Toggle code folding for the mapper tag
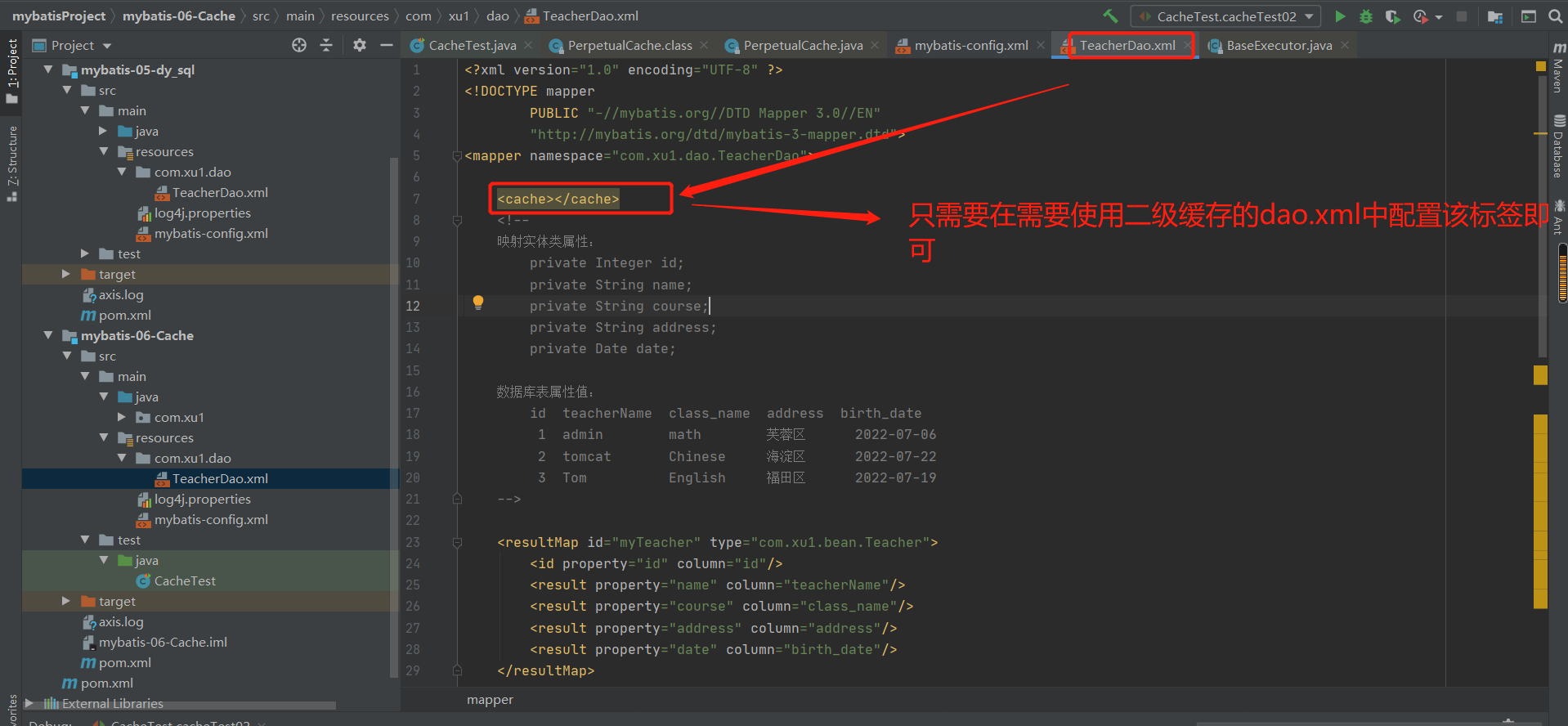The image size is (1568, 726). (457, 156)
